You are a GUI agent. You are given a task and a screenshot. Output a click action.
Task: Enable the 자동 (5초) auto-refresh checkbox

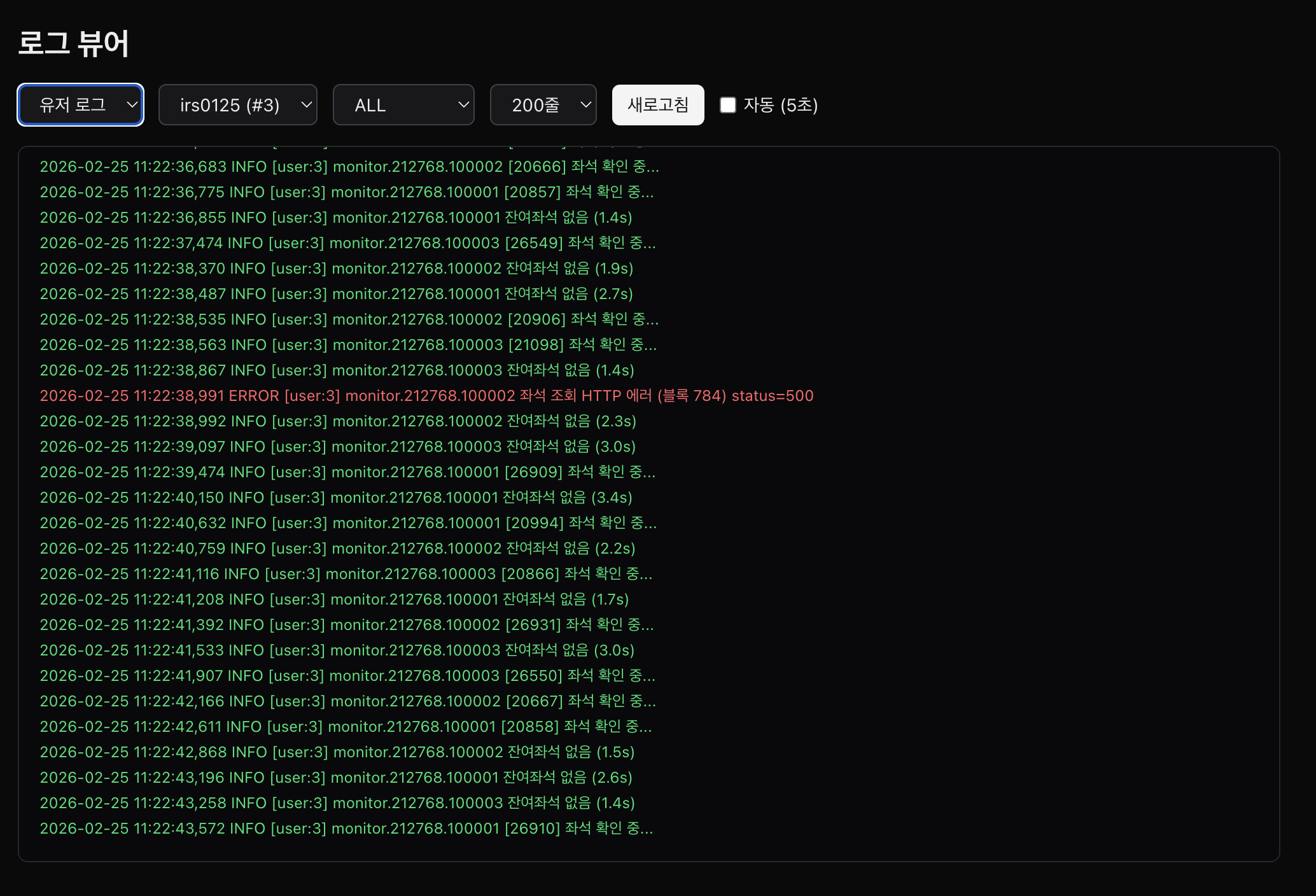click(x=728, y=105)
